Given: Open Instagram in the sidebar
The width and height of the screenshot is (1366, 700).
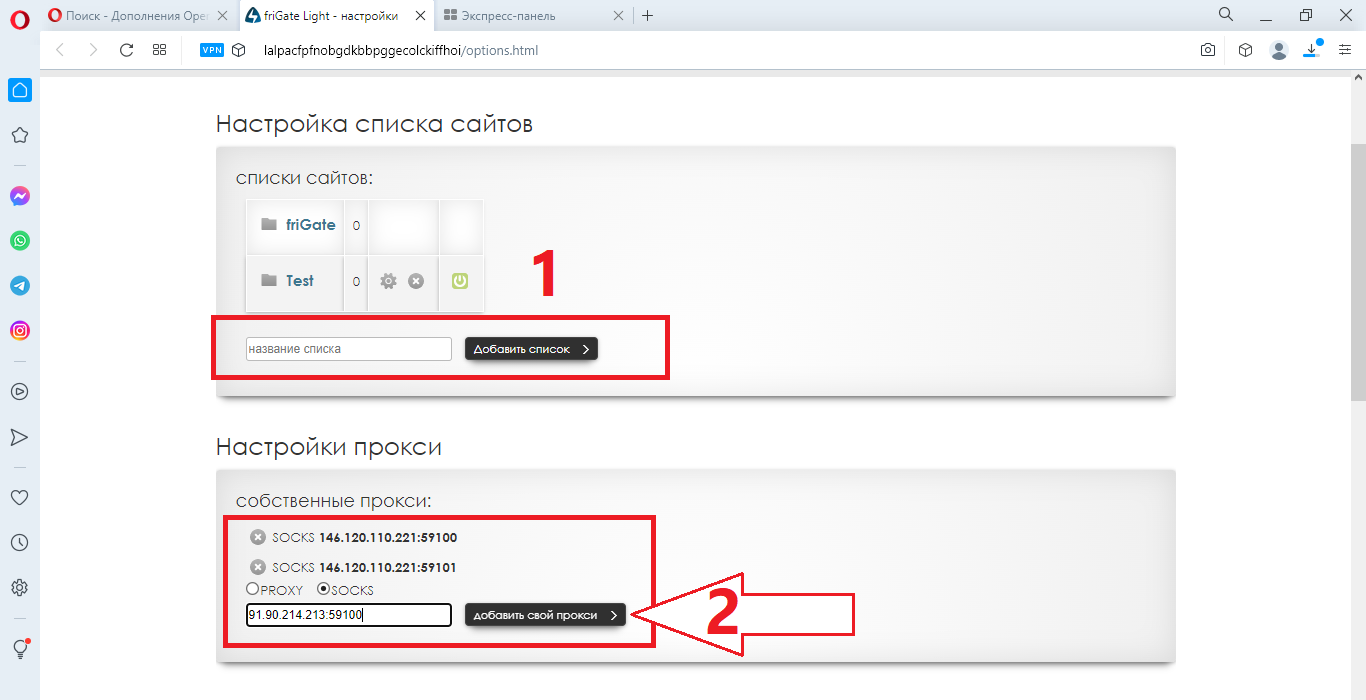Looking at the screenshot, I should [20, 330].
